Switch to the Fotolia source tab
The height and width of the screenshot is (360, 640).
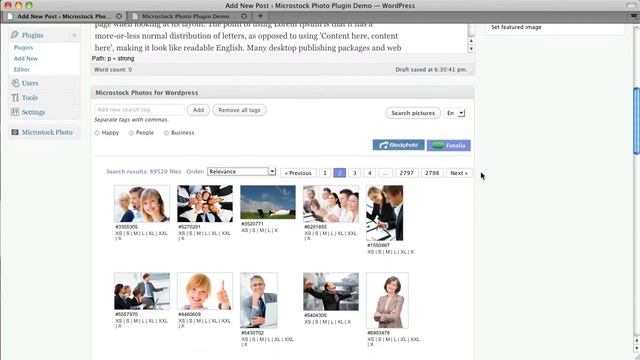tap(449, 145)
